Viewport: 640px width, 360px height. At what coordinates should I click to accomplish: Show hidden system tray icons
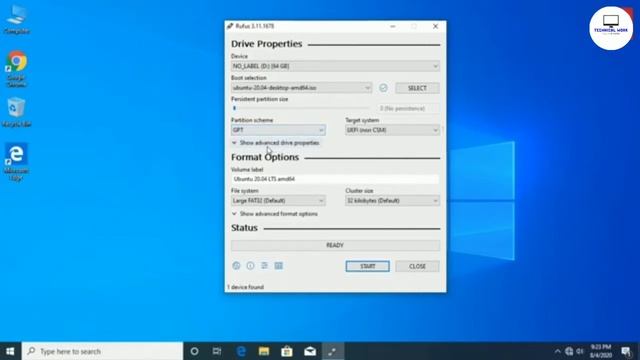click(x=558, y=351)
